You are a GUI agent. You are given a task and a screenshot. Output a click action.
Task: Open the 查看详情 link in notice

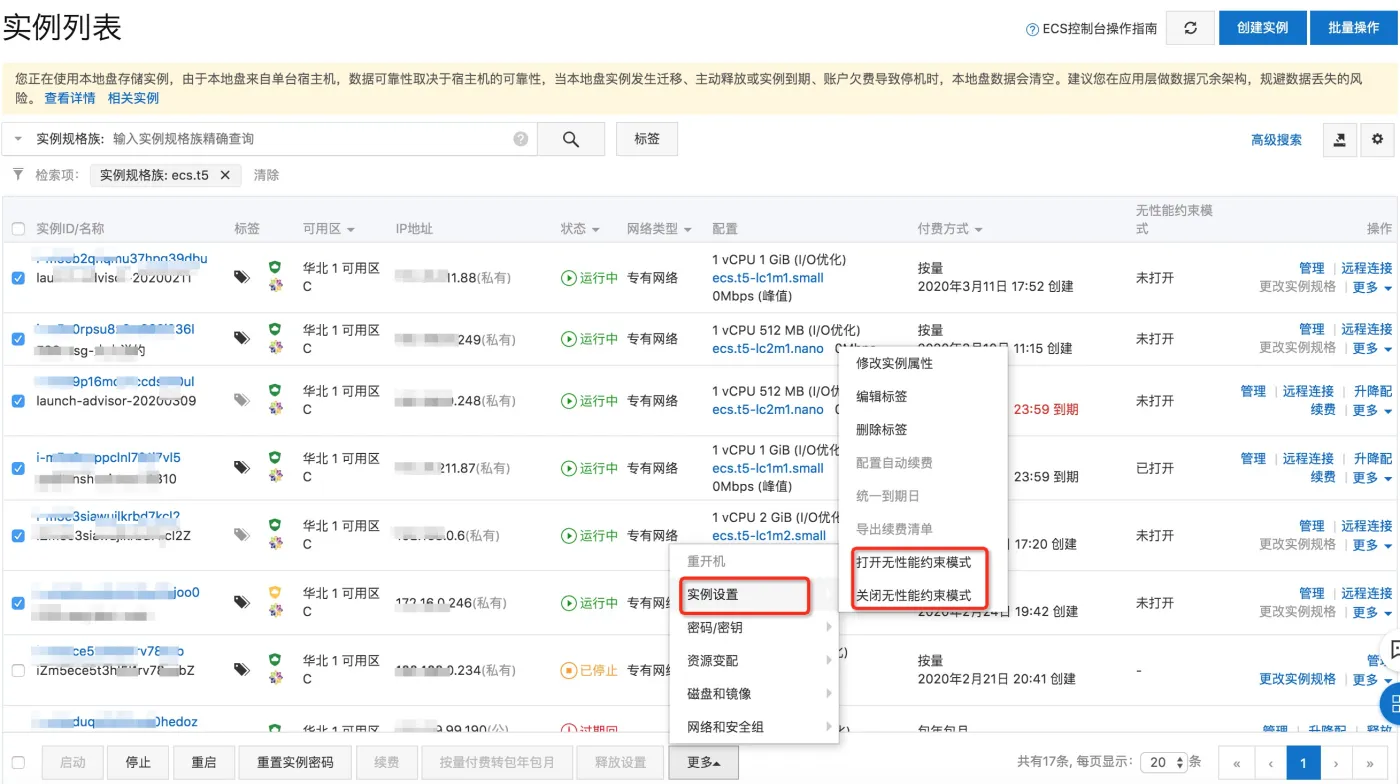(70, 98)
